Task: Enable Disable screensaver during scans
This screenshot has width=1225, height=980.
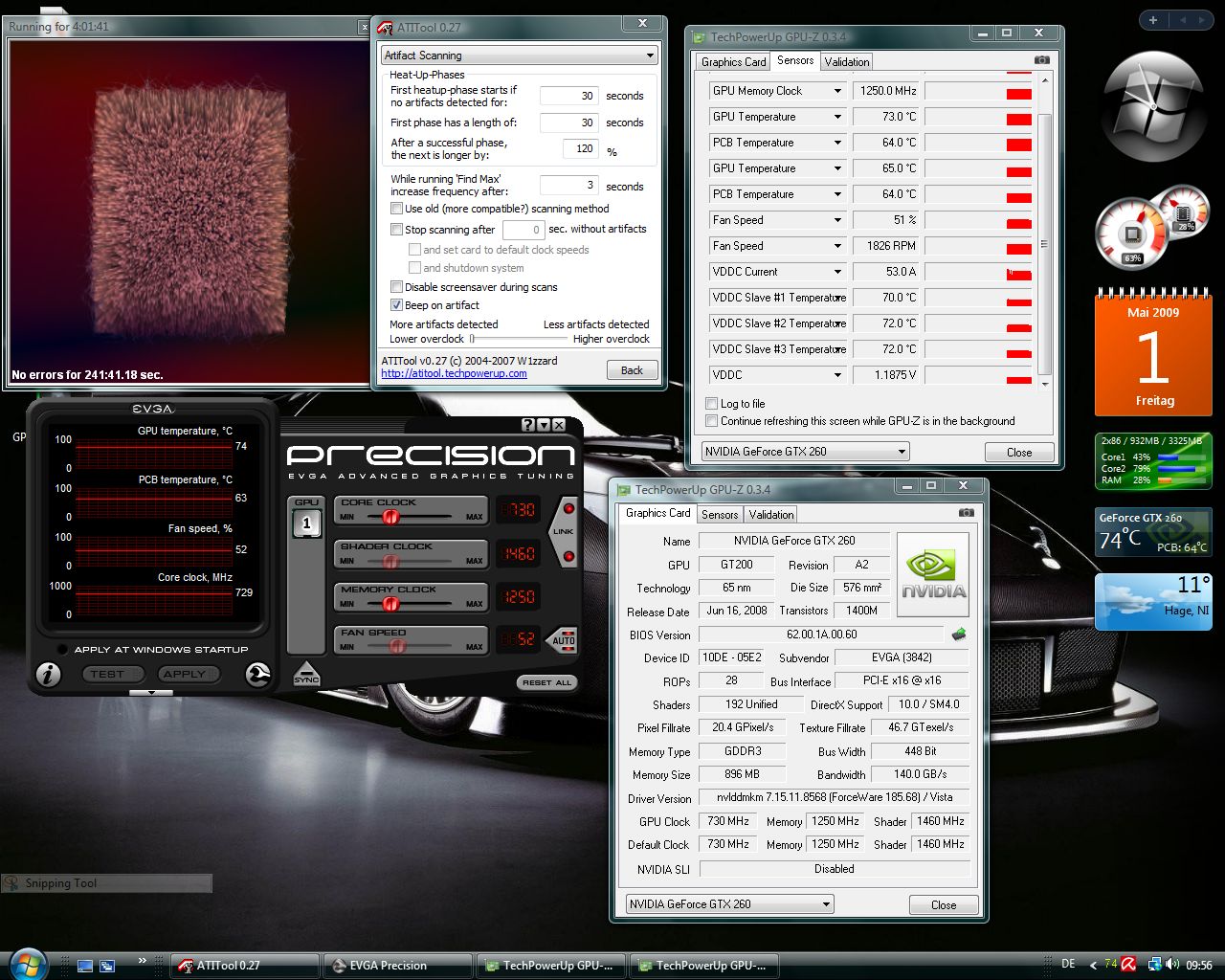Action: tap(396, 287)
